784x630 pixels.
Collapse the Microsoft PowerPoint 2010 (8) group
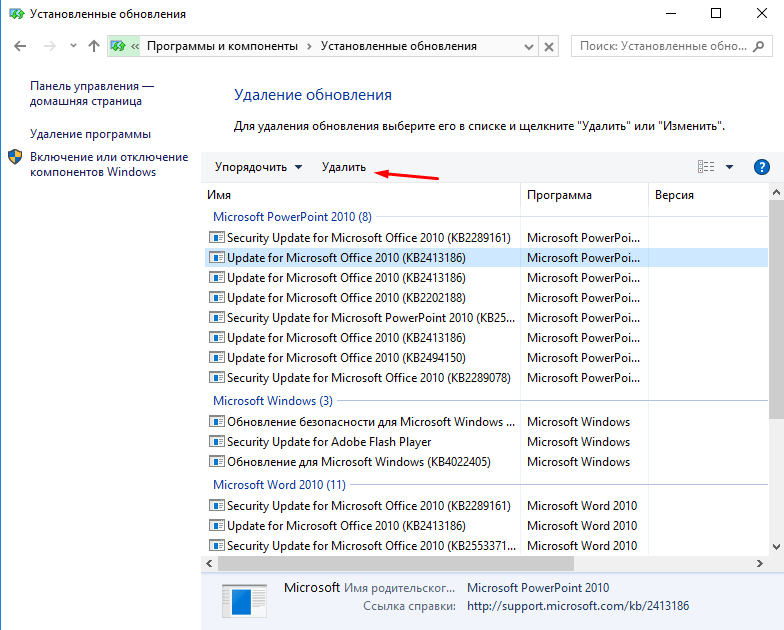coord(292,217)
